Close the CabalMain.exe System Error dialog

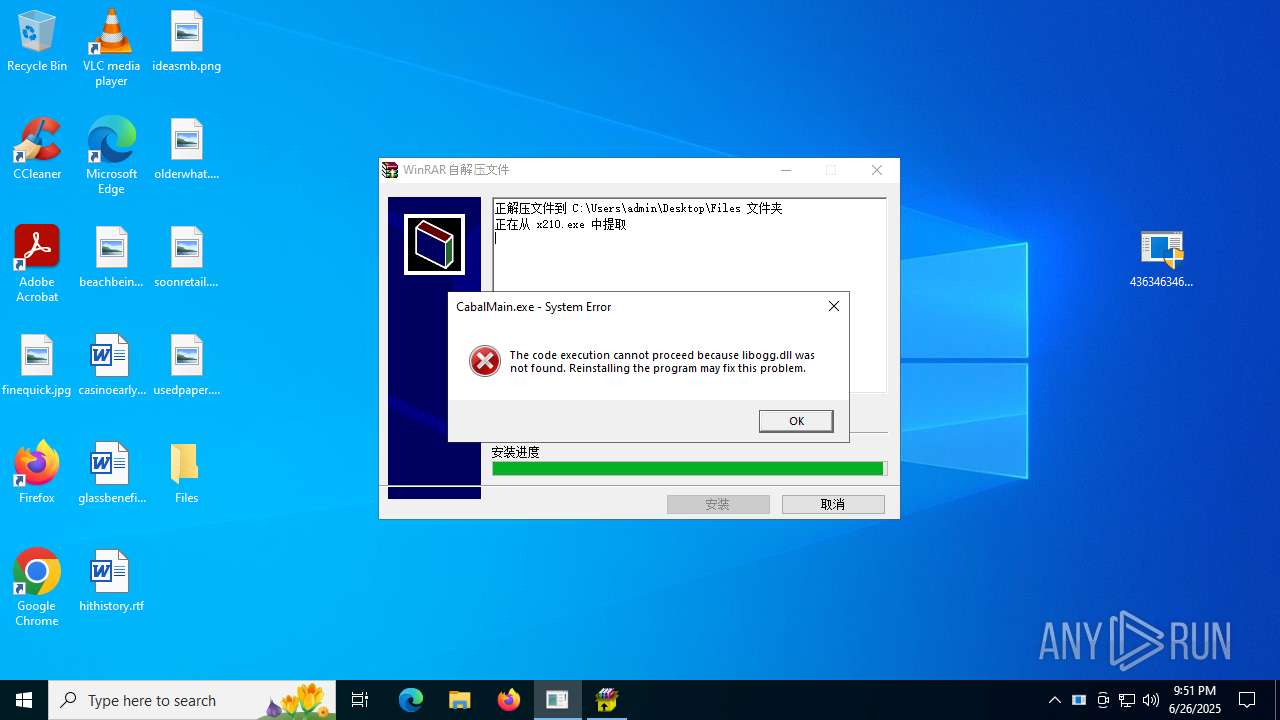(834, 306)
